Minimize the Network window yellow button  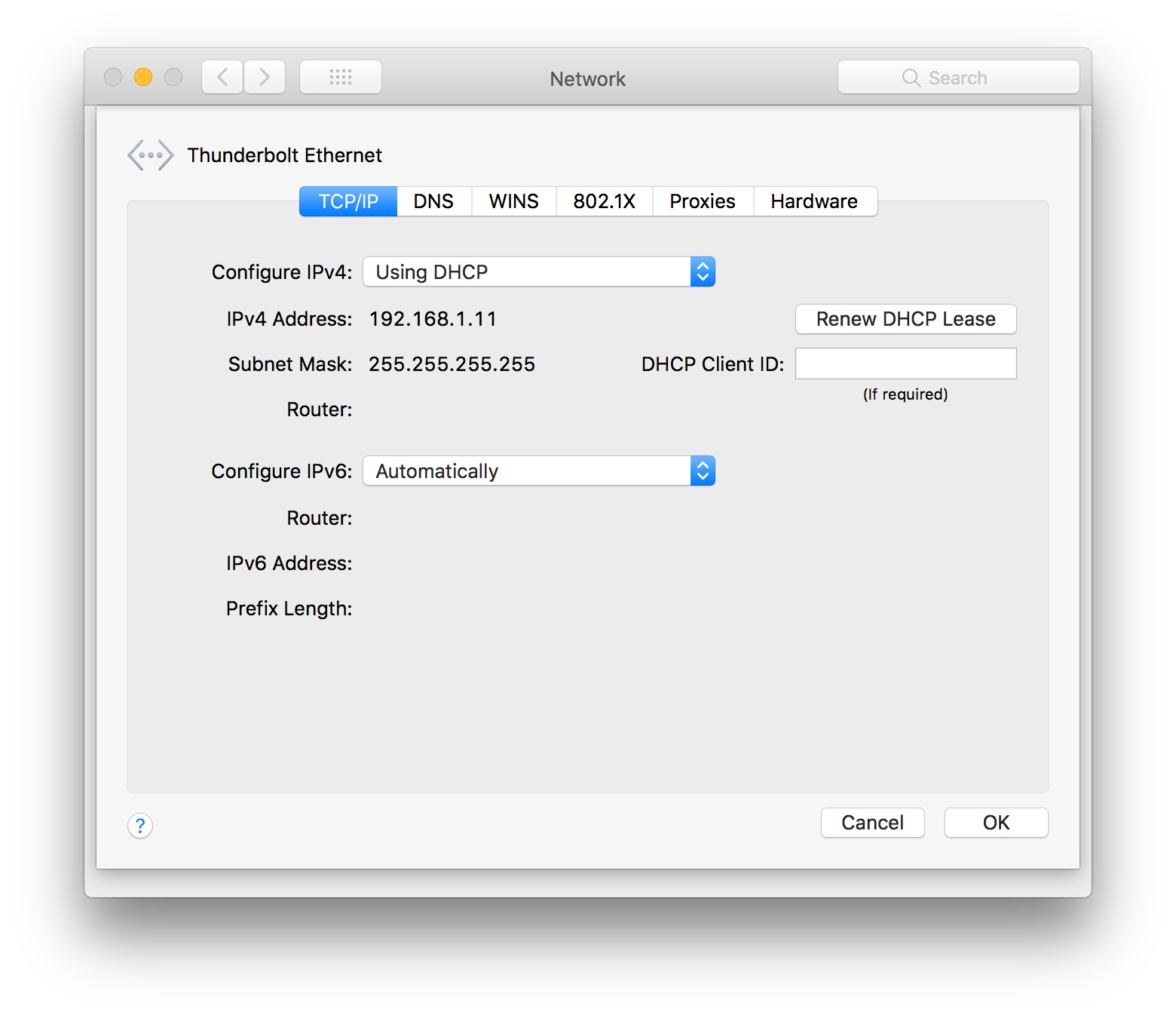[x=143, y=77]
